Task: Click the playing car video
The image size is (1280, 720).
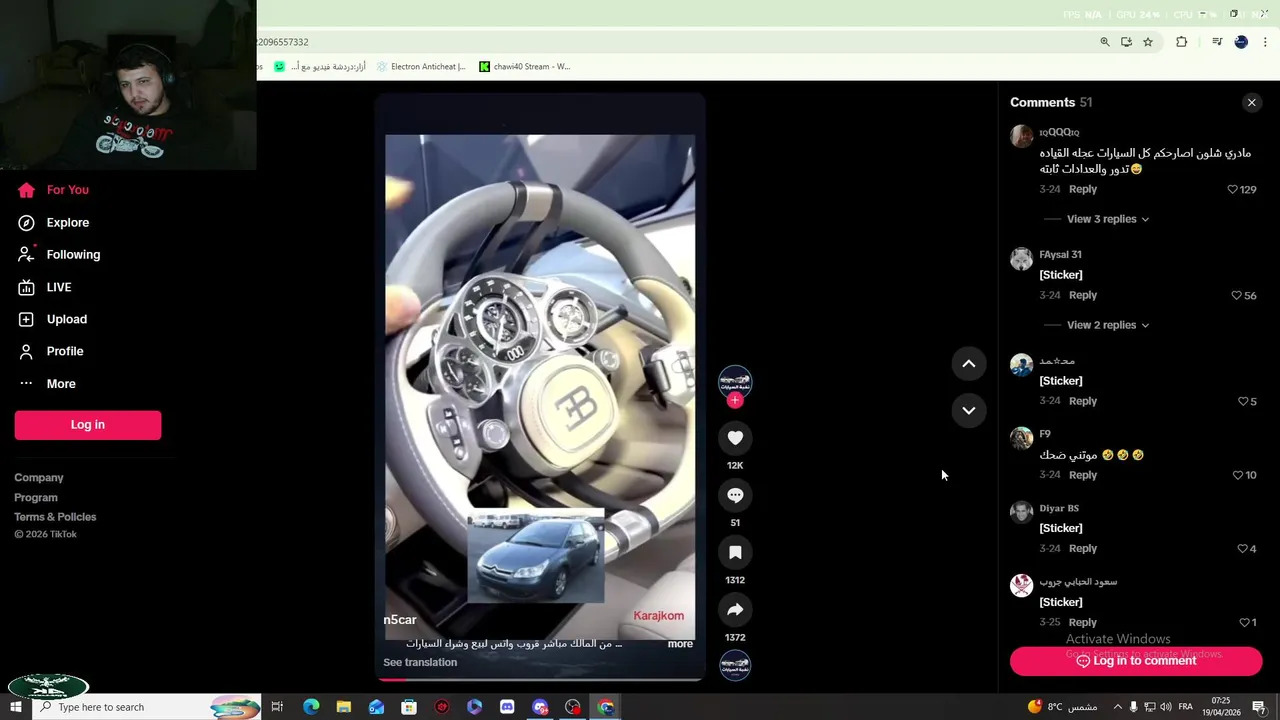Action: [x=540, y=387]
